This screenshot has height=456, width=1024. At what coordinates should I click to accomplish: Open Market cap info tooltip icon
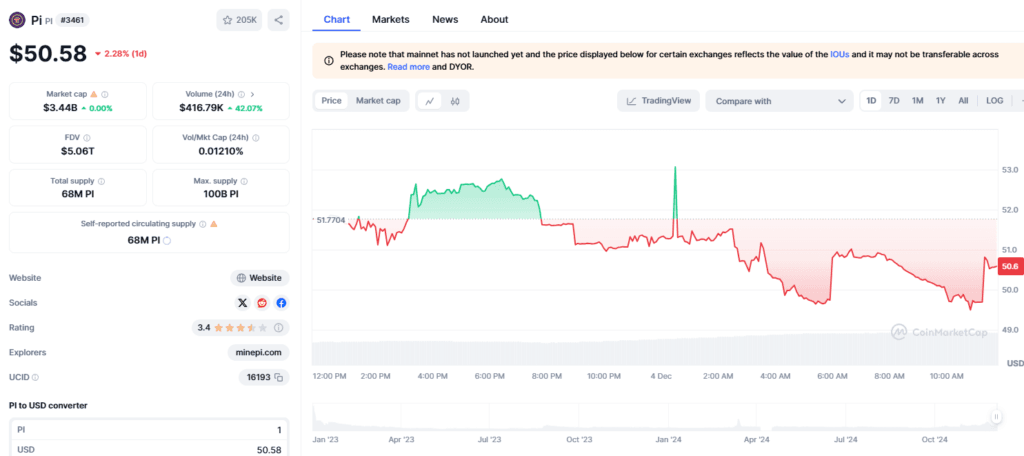coord(105,94)
